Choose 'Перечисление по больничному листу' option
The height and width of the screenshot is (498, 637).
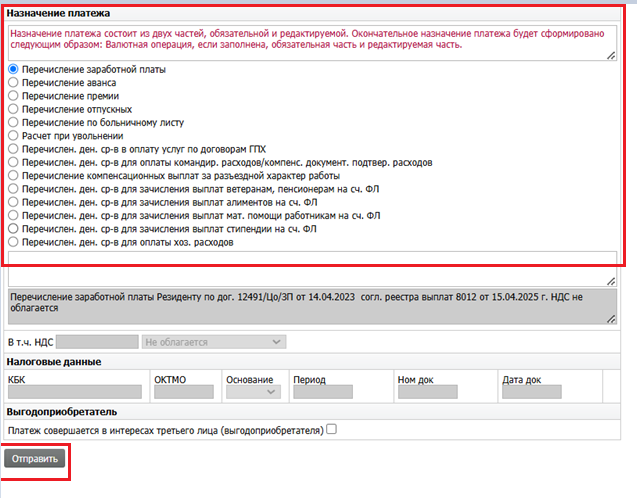click(13, 122)
